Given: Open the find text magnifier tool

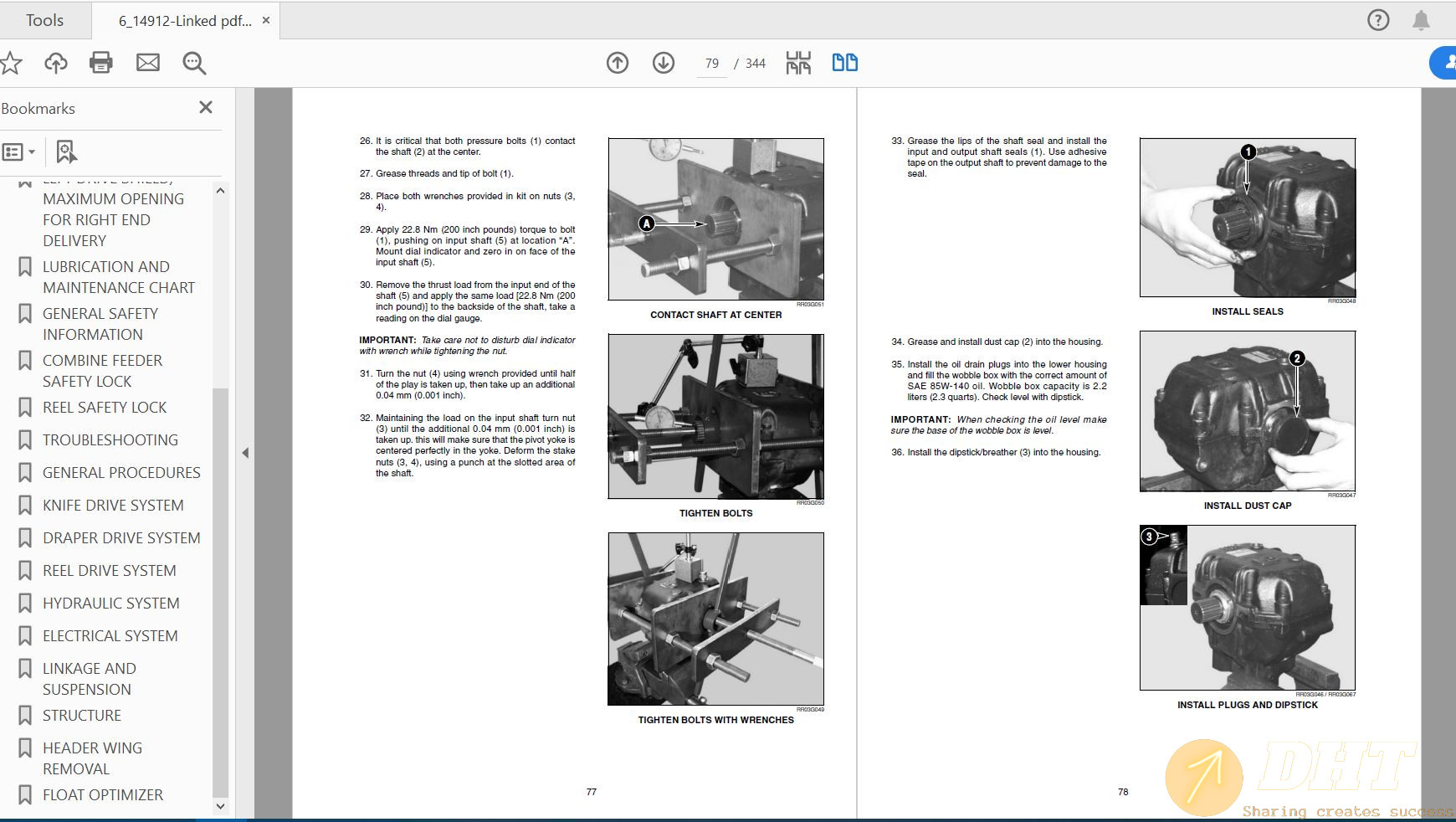Looking at the screenshot, I should click(194, 63).
